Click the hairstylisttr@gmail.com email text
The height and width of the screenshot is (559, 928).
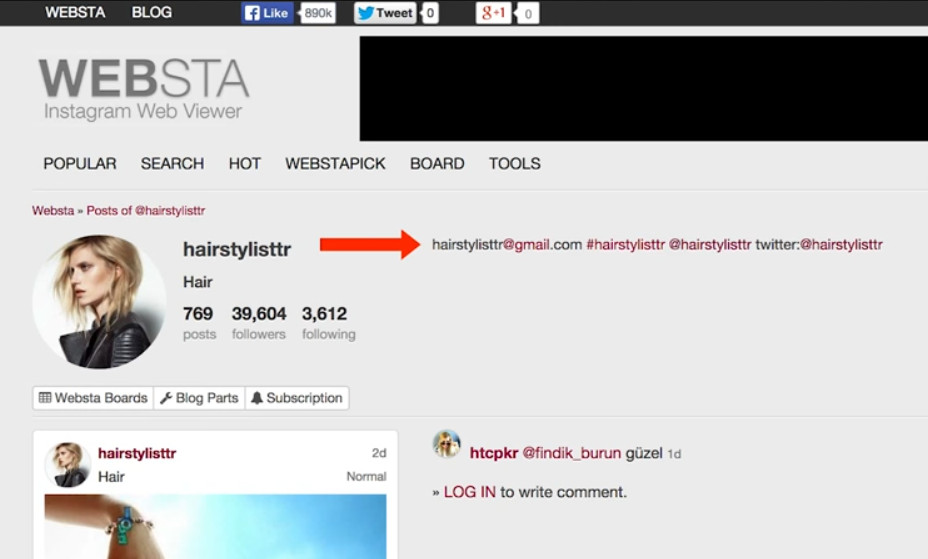tap(507, 244)
